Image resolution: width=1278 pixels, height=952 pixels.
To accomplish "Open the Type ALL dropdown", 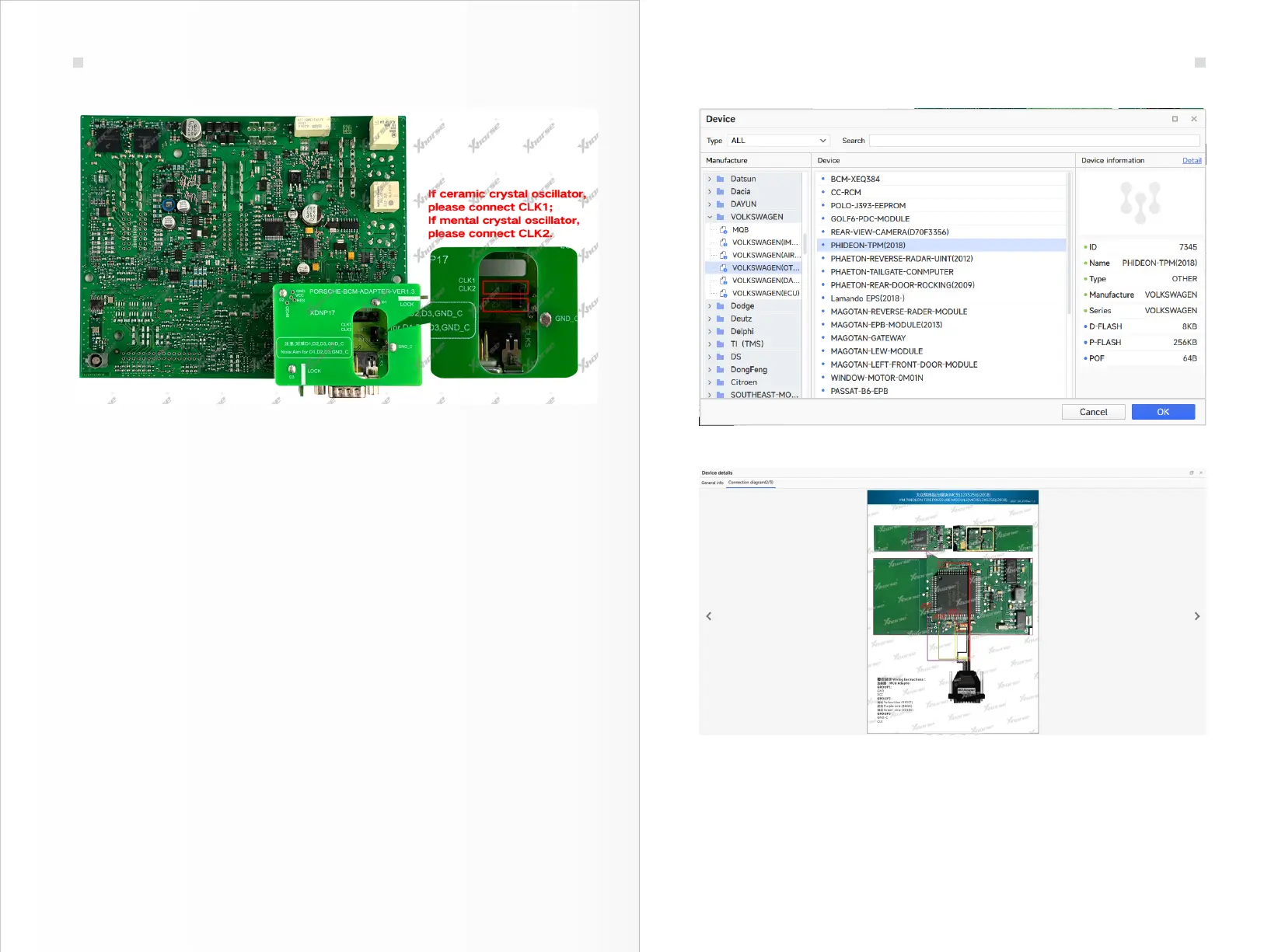I will tap(779, 141).
